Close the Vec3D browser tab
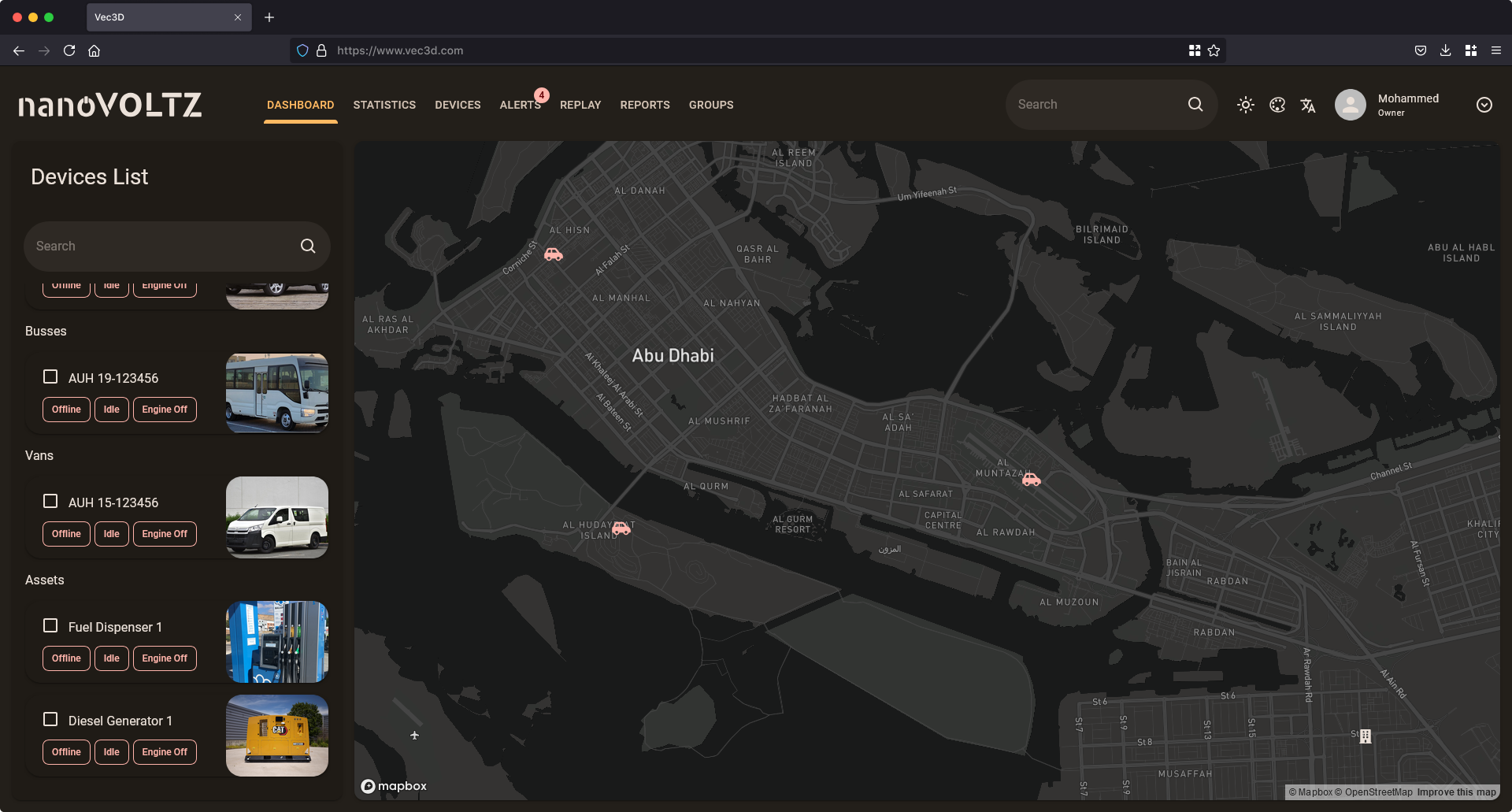This screenshot has height=812, width=1512. click(238, 17)
